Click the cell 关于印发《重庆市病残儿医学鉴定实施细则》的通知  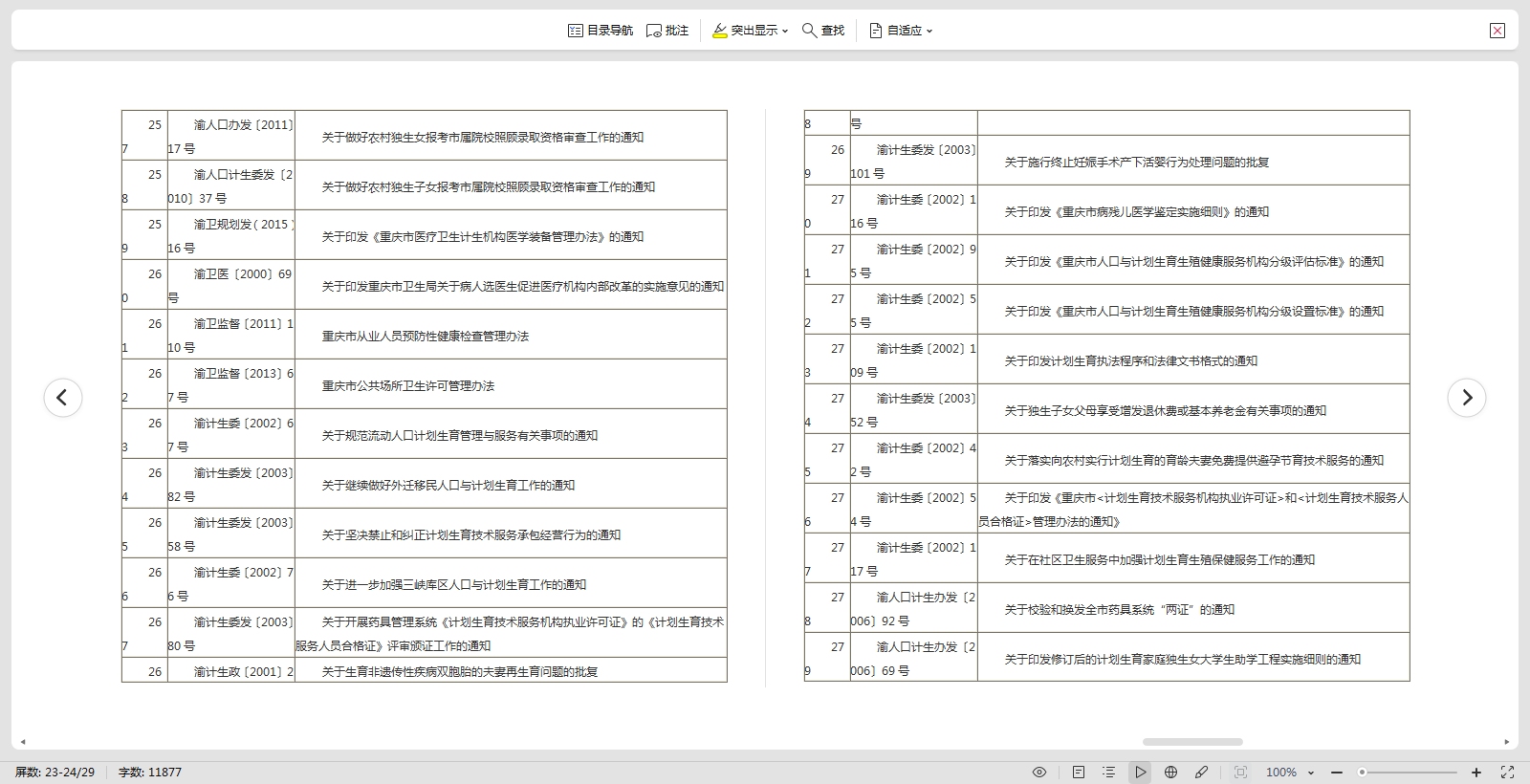1193,210
